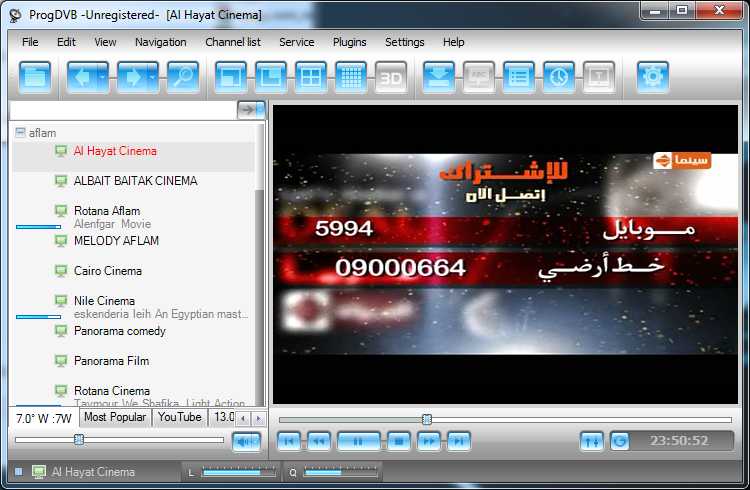
Task: Fast forward playback button
Action: click(x=429, y=441)
